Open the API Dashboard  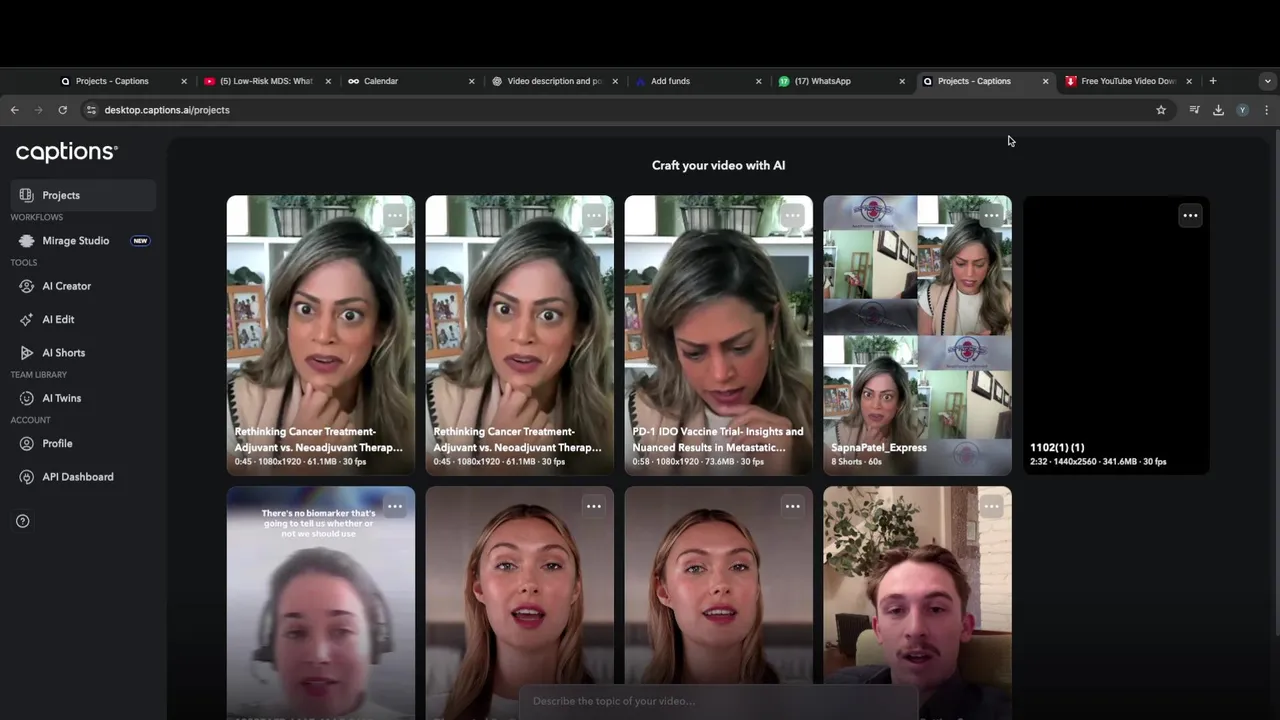point(82,477)
